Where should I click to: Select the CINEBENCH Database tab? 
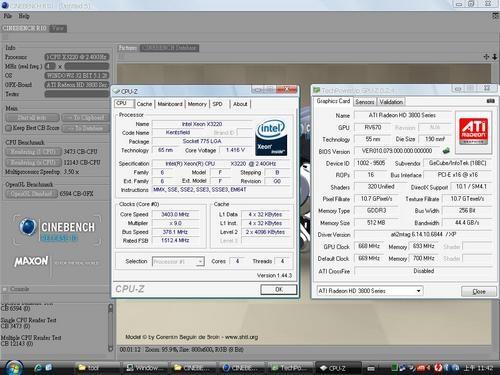tap(169, 48)
